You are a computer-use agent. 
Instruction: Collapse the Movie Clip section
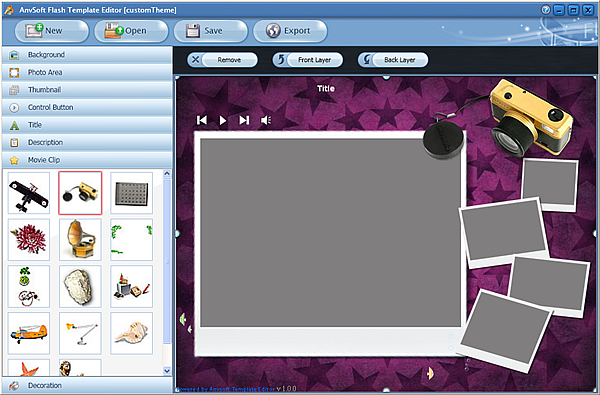(87, 160)
